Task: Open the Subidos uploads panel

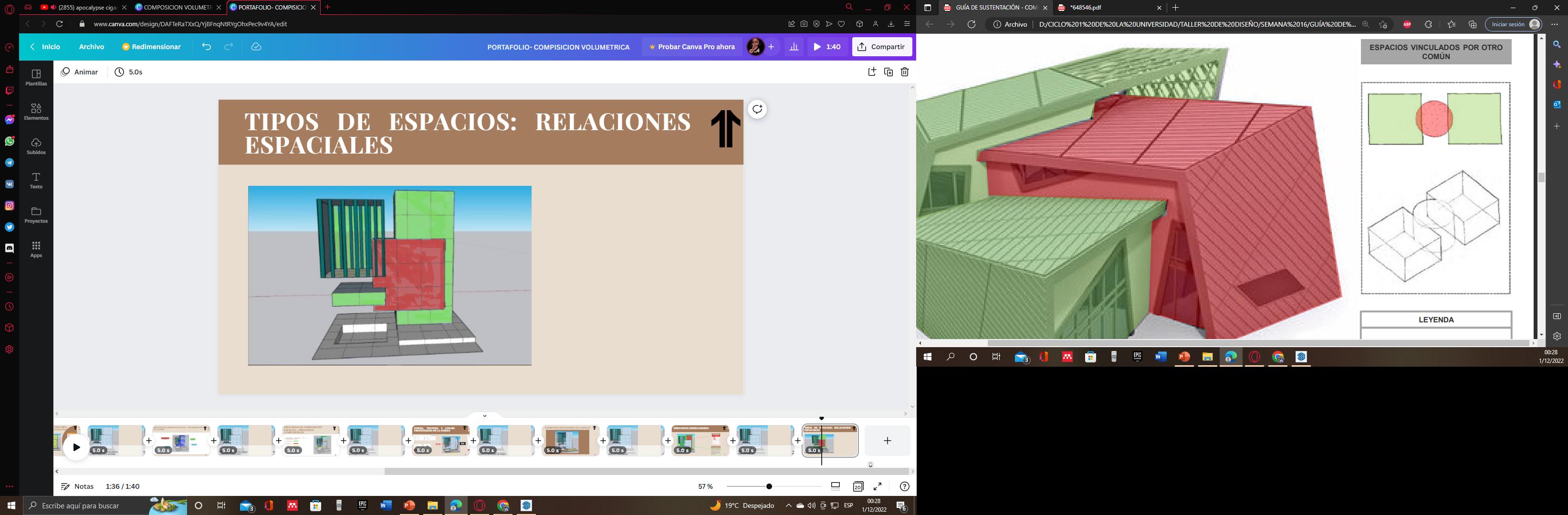Action: 36,145
